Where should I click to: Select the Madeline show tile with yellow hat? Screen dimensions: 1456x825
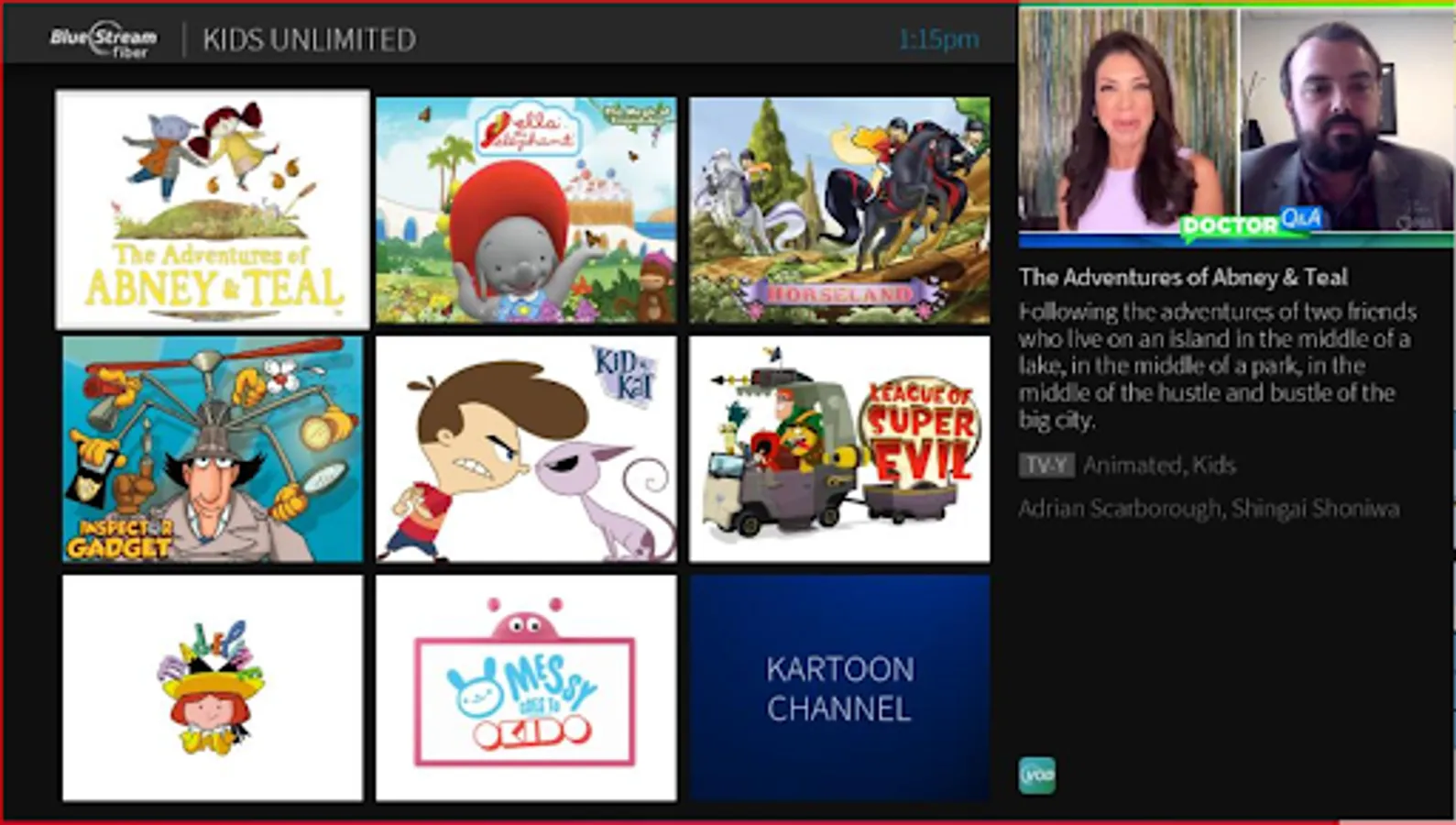pyautogui.click(x=213, y=688)
